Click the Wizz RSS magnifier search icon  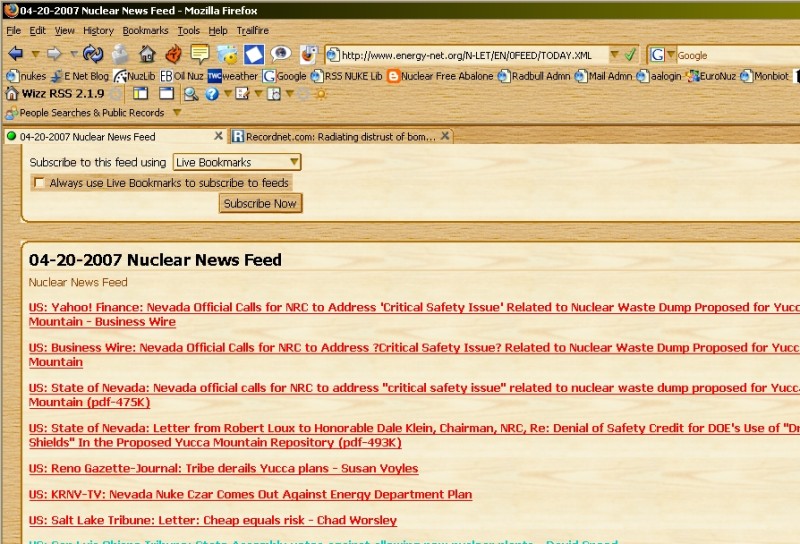click(191, 94)
